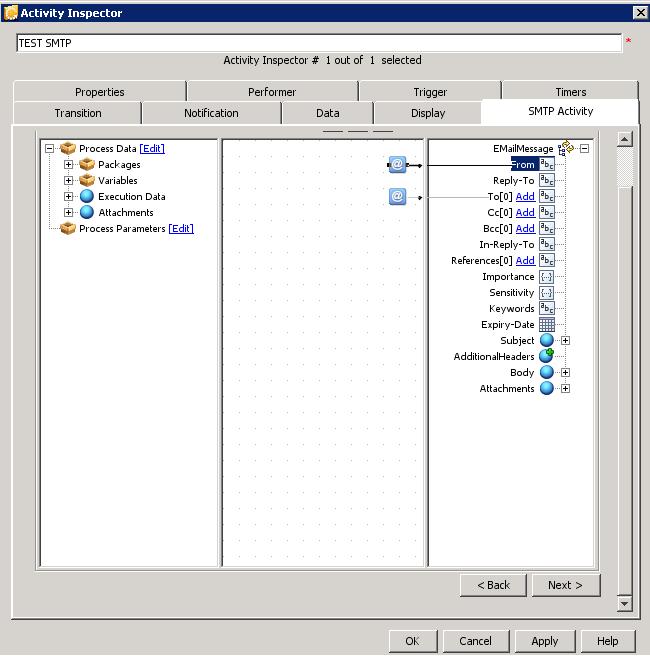Image resolution: width=650 pixels, height=656 pixels.
Task: Confirm with the OK button
Action: point(412,641)
